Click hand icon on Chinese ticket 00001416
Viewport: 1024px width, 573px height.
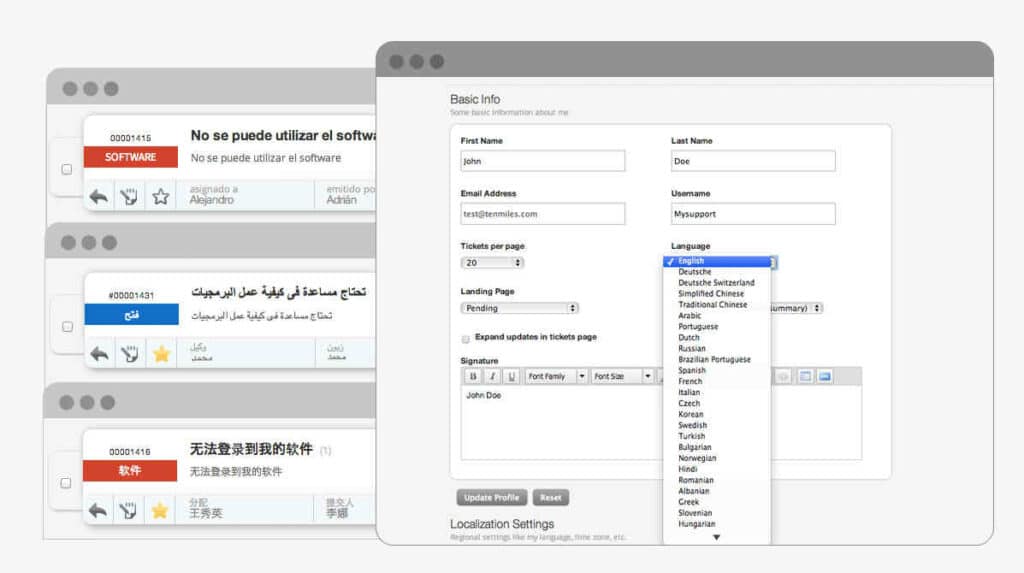pyautogui.click(x=129, y=510)
